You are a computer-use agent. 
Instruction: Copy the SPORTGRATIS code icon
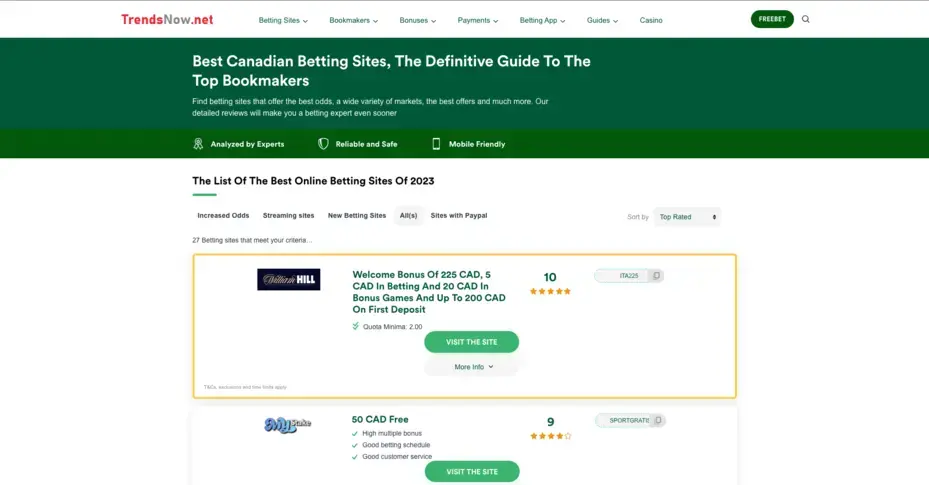pos(658,420)
